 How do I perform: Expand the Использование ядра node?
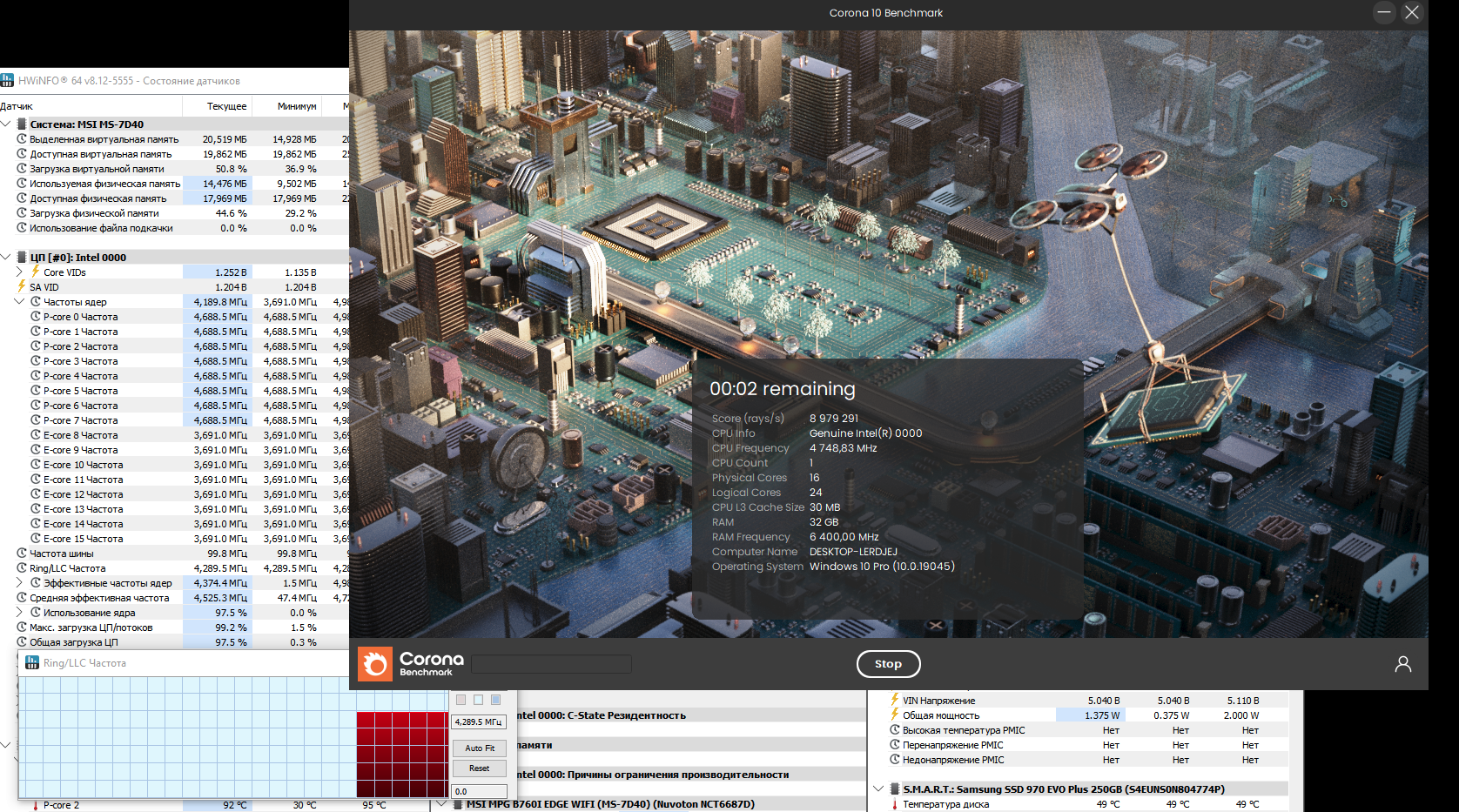click(x=20, y=612)
